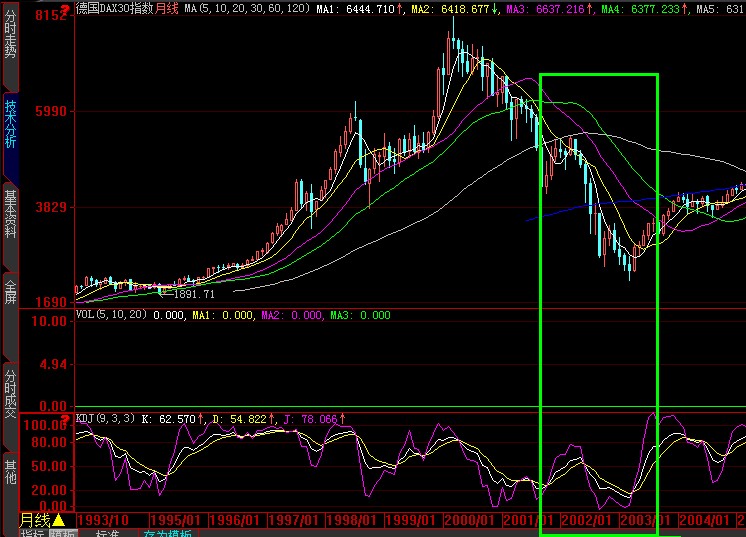Click the 1997/01 date on timeline
The height and width of the screenshot is (537, 746).
click(x=293, y=520)
